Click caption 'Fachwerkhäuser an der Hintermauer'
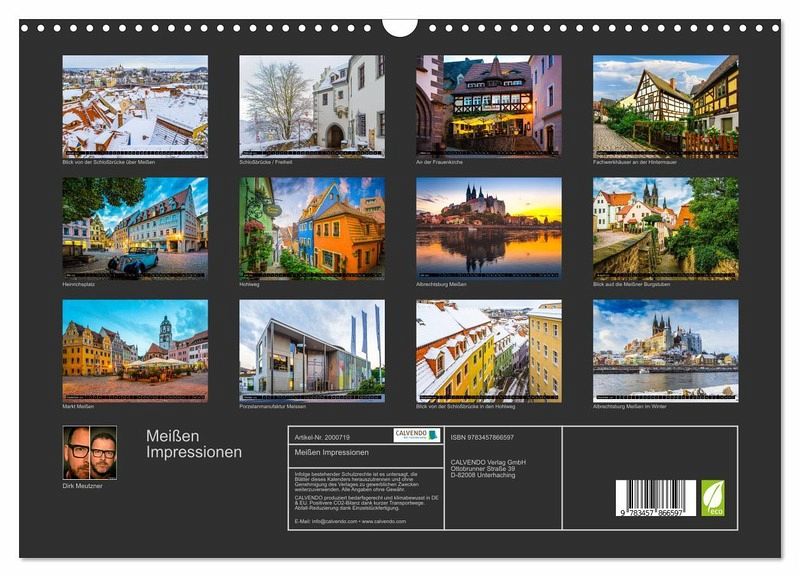 [635, 162]
